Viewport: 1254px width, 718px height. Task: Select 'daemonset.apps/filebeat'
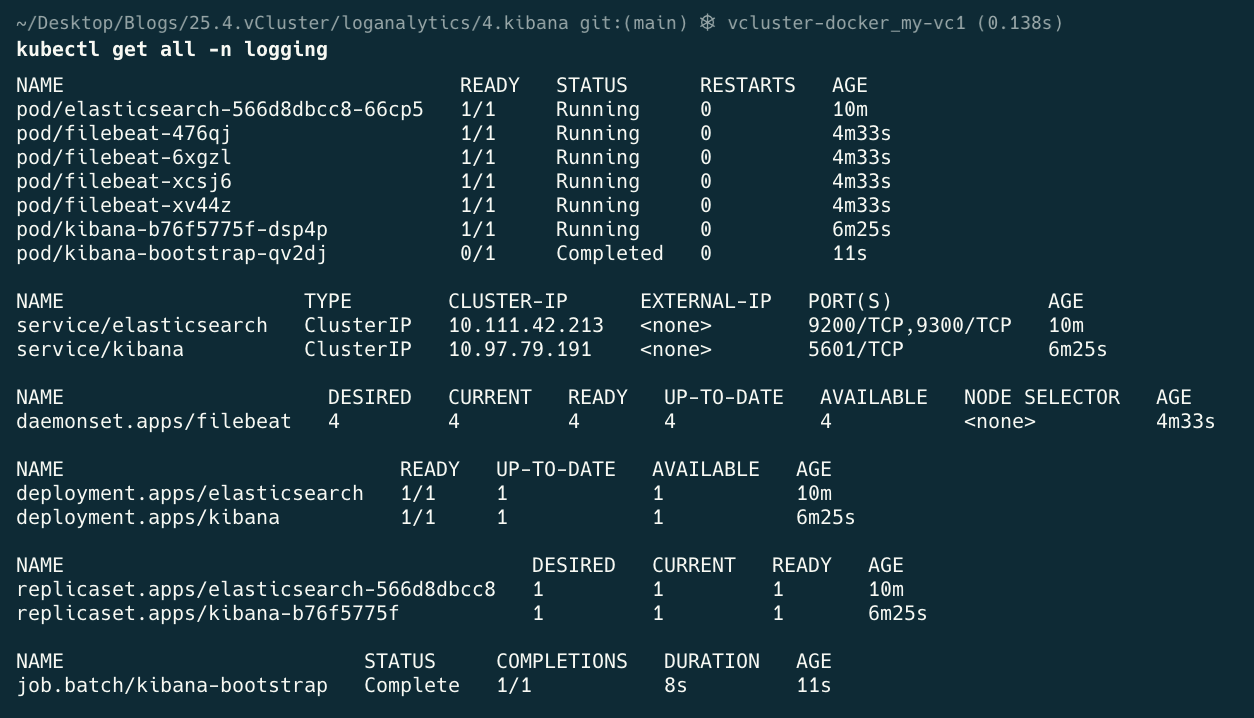(x=154, y=421)
